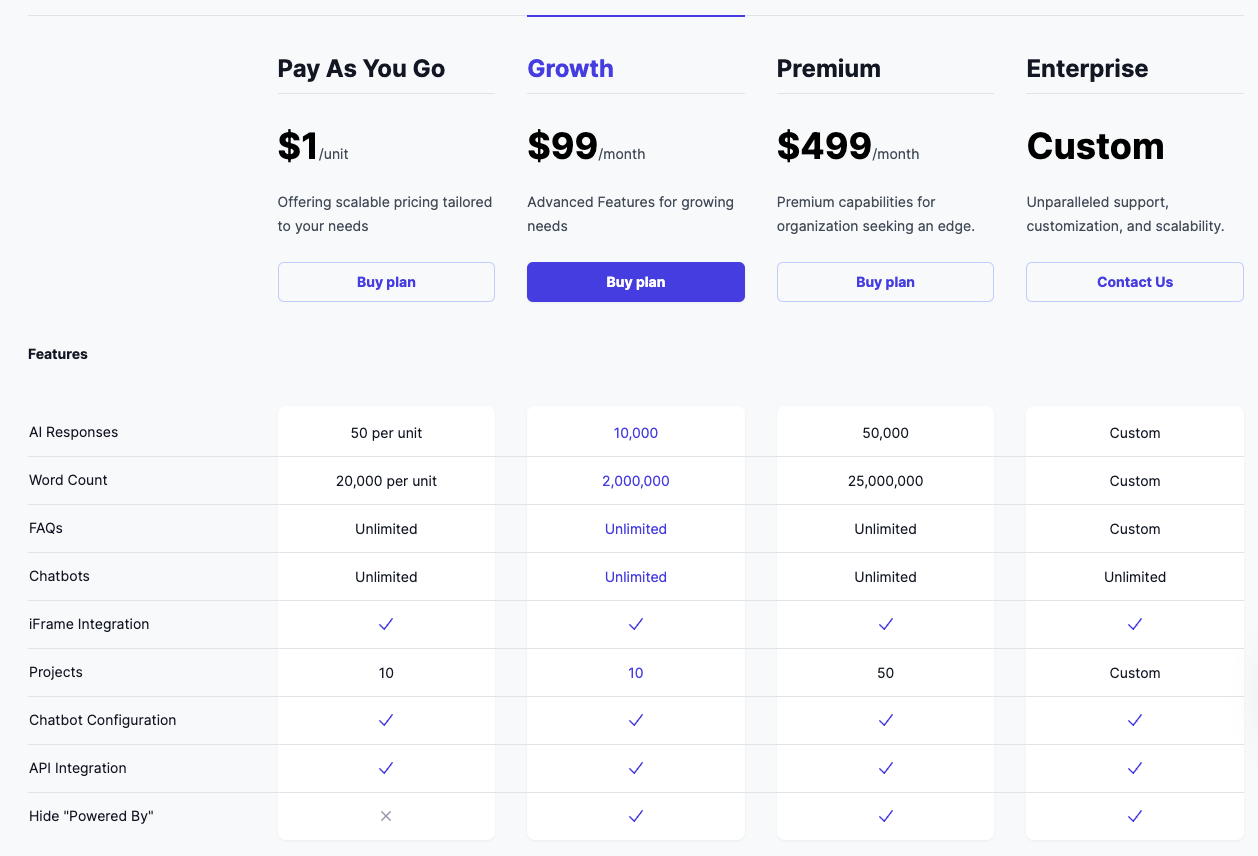Screen dimensions: 1258x856
Task: Select the Premium plan heading
Action: point(829,69)
